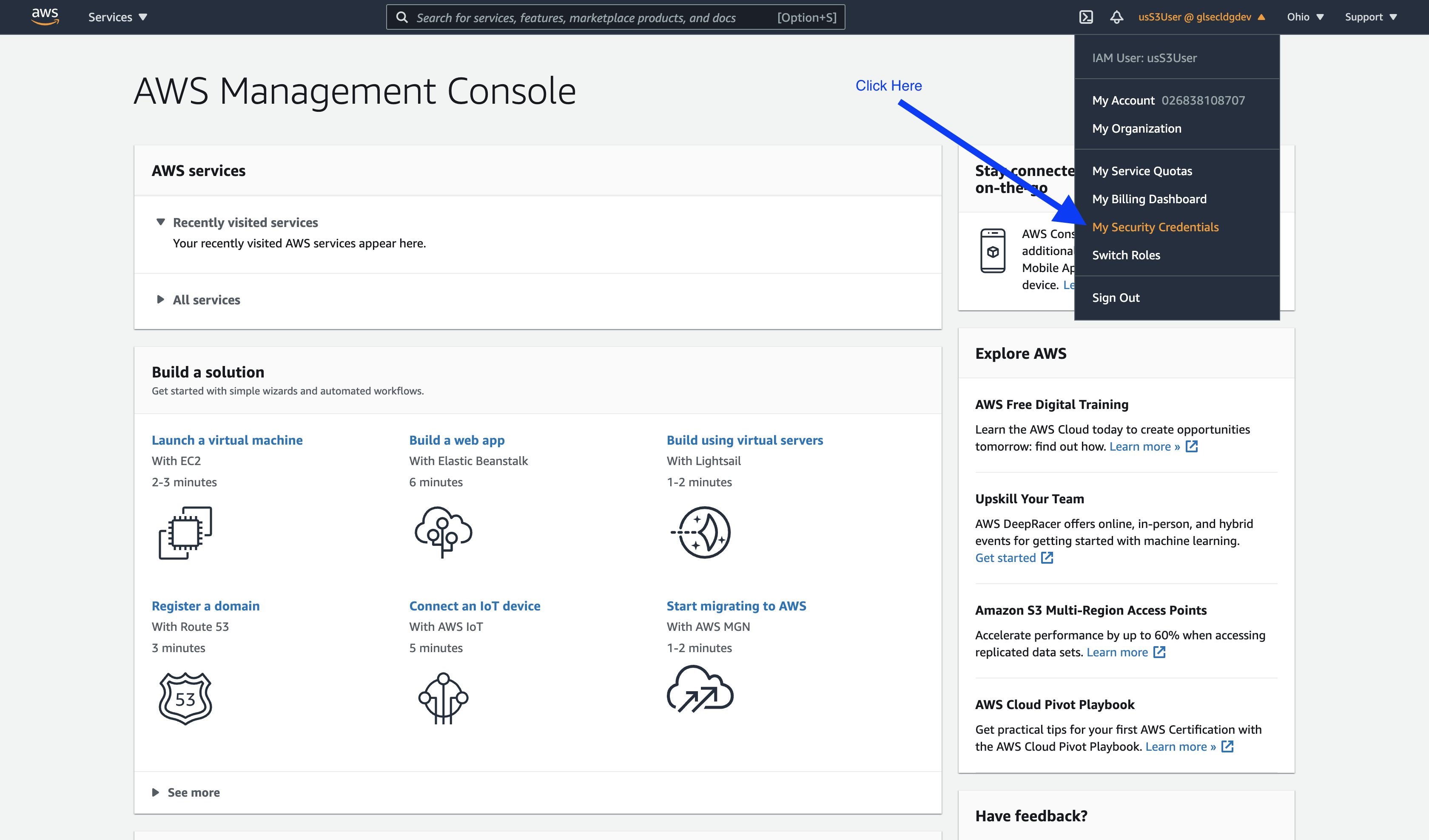Click the Route 53 shield icon

tap(185, 698)
